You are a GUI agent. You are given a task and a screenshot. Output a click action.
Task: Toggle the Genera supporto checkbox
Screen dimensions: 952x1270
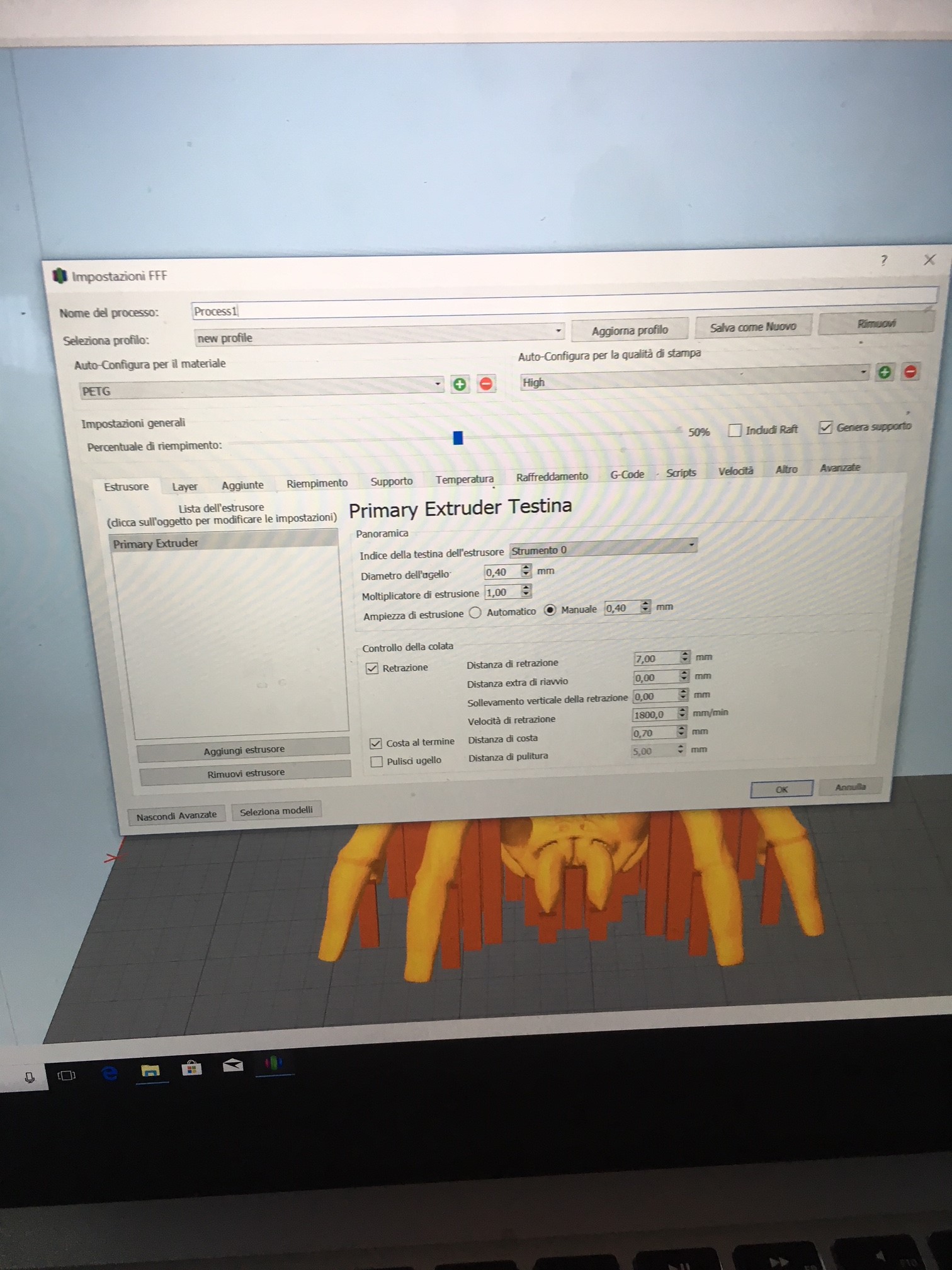pyautogui.click(x=825, y=427)
